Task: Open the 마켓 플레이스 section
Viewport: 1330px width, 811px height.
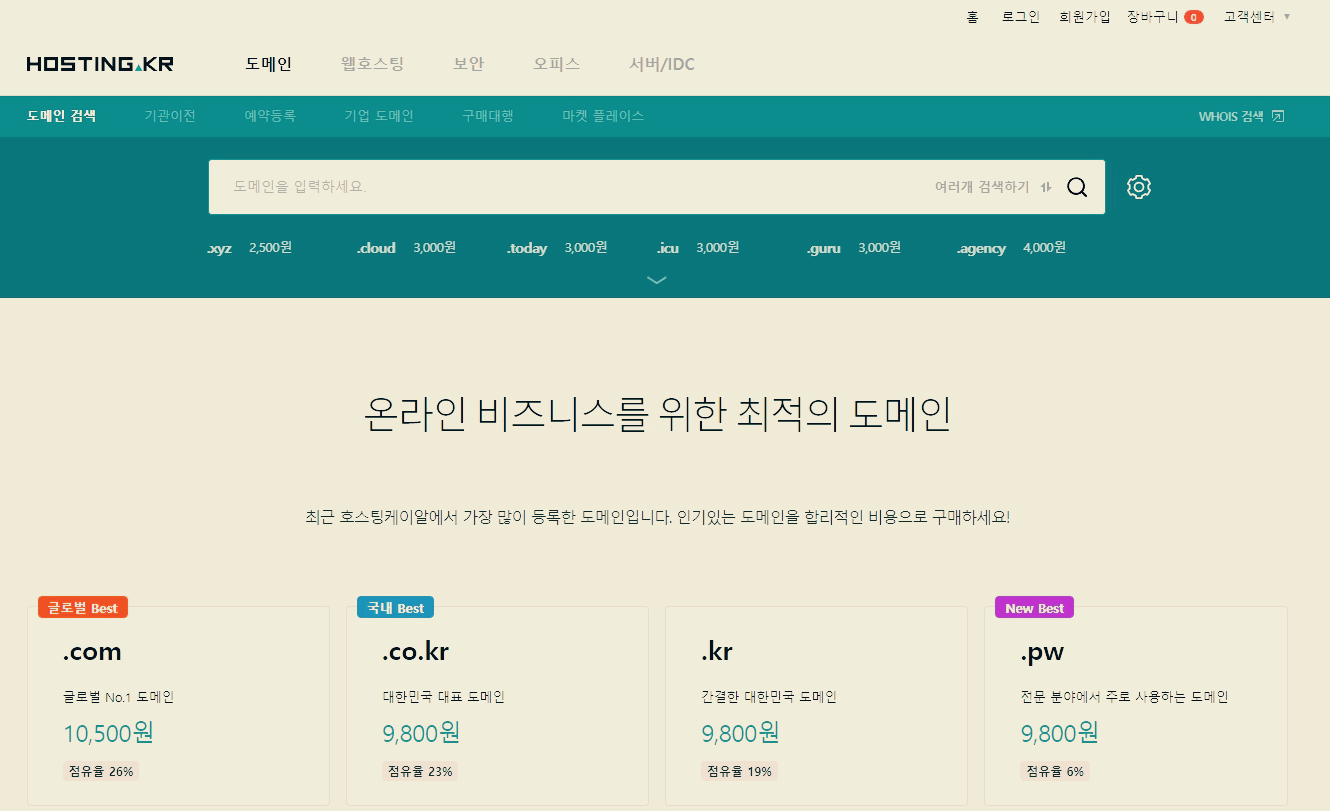Action: coord(602,115)
